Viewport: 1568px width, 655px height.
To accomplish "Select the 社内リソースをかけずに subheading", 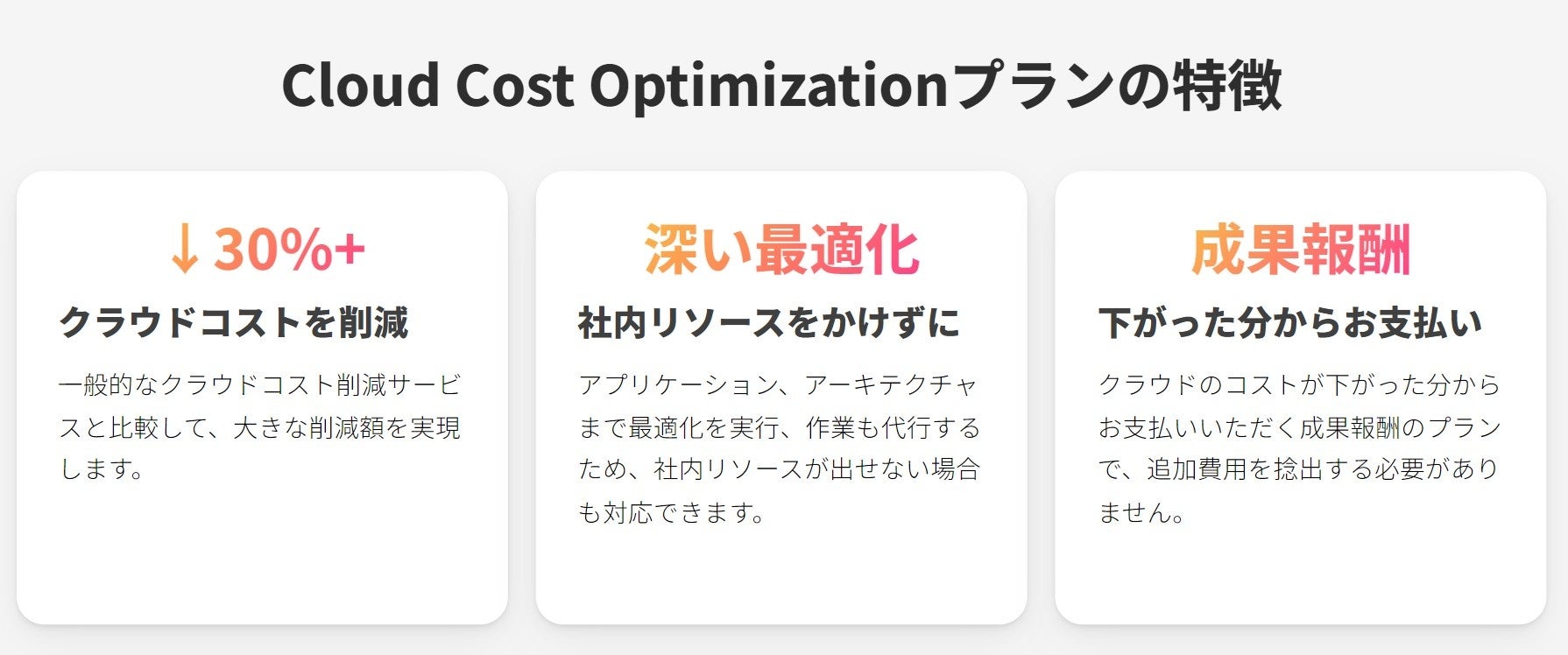I will [x=768, y=322].
